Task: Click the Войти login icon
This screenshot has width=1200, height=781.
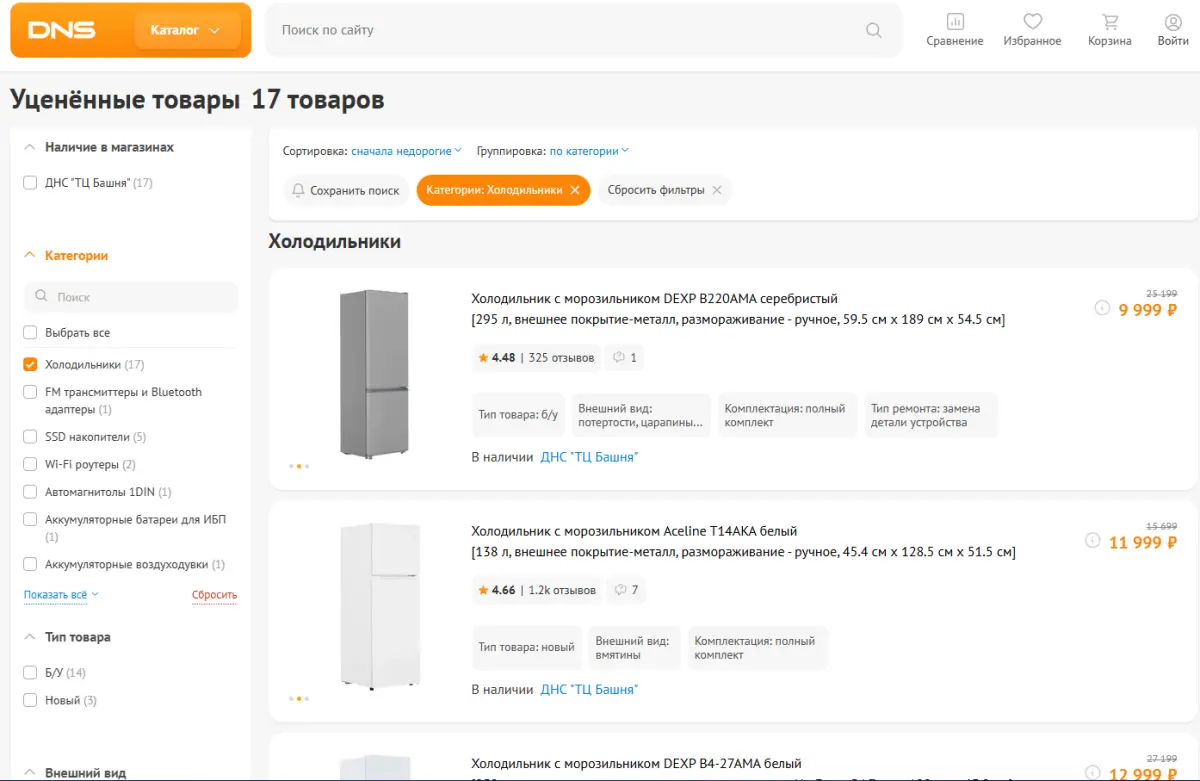Action: [x=1173, y=30]
